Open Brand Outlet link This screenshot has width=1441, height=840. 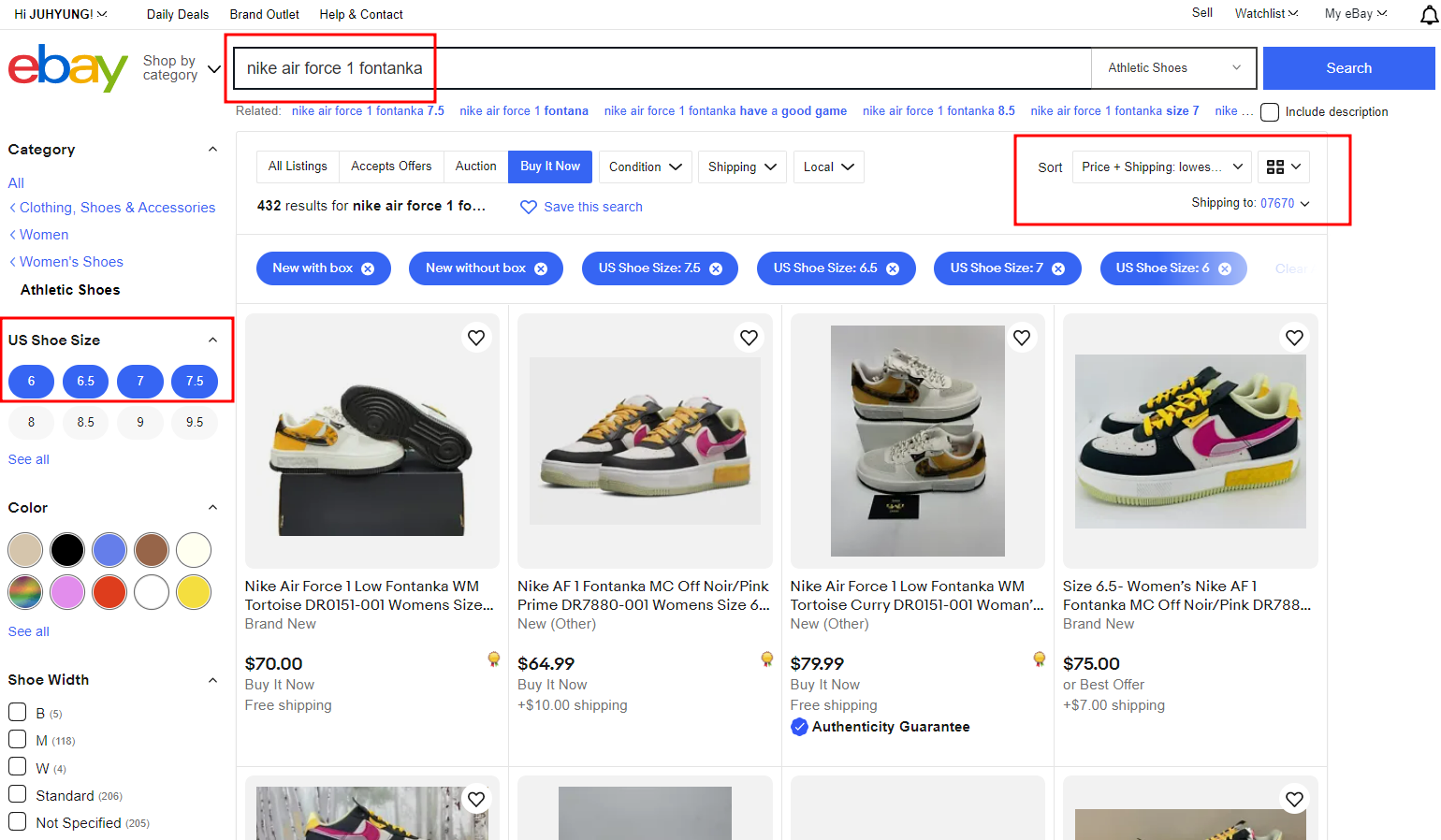click(x=265, y=15)
